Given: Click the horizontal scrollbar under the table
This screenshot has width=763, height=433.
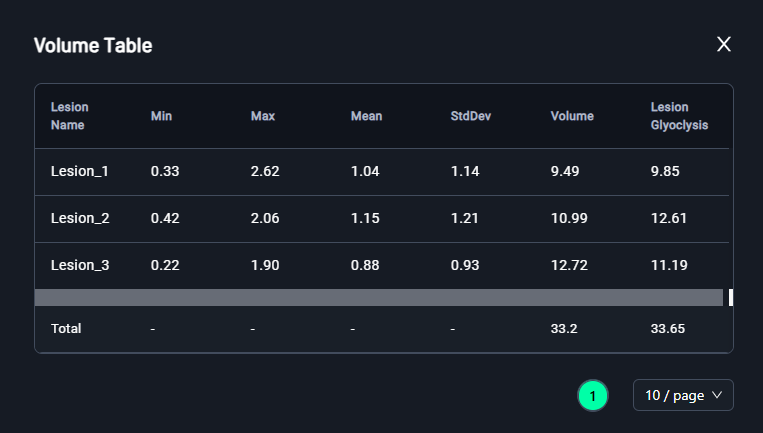Looking at the screenshot, I should (x=379, y=297).
